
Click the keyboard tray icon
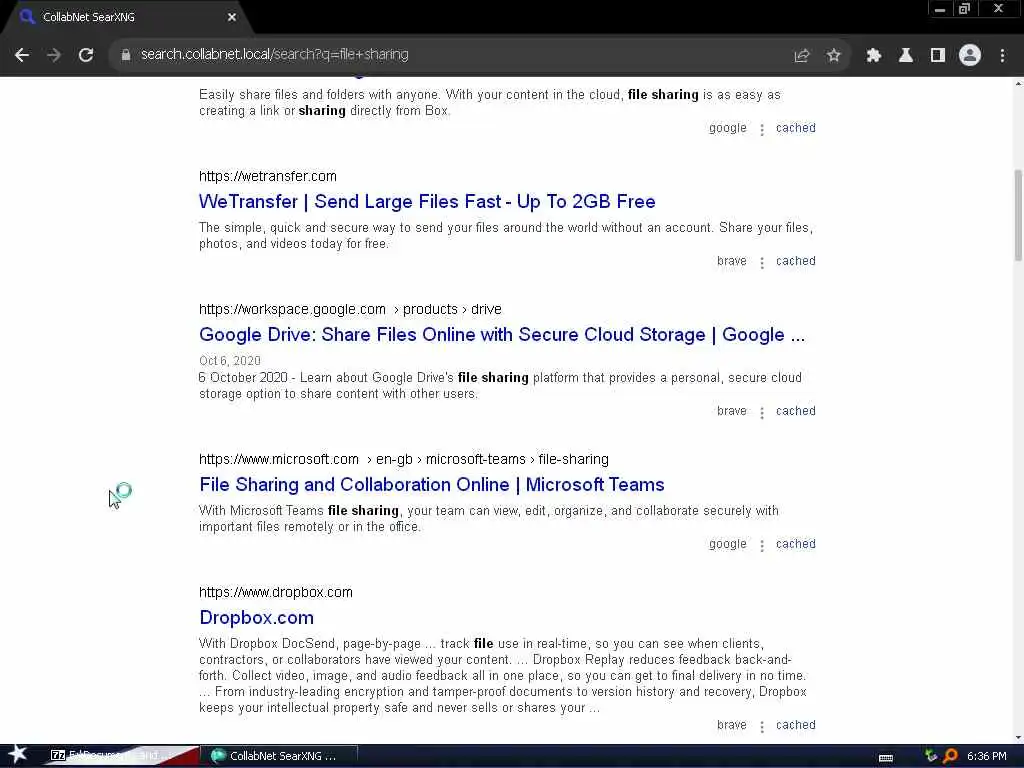tap(886, 758)
